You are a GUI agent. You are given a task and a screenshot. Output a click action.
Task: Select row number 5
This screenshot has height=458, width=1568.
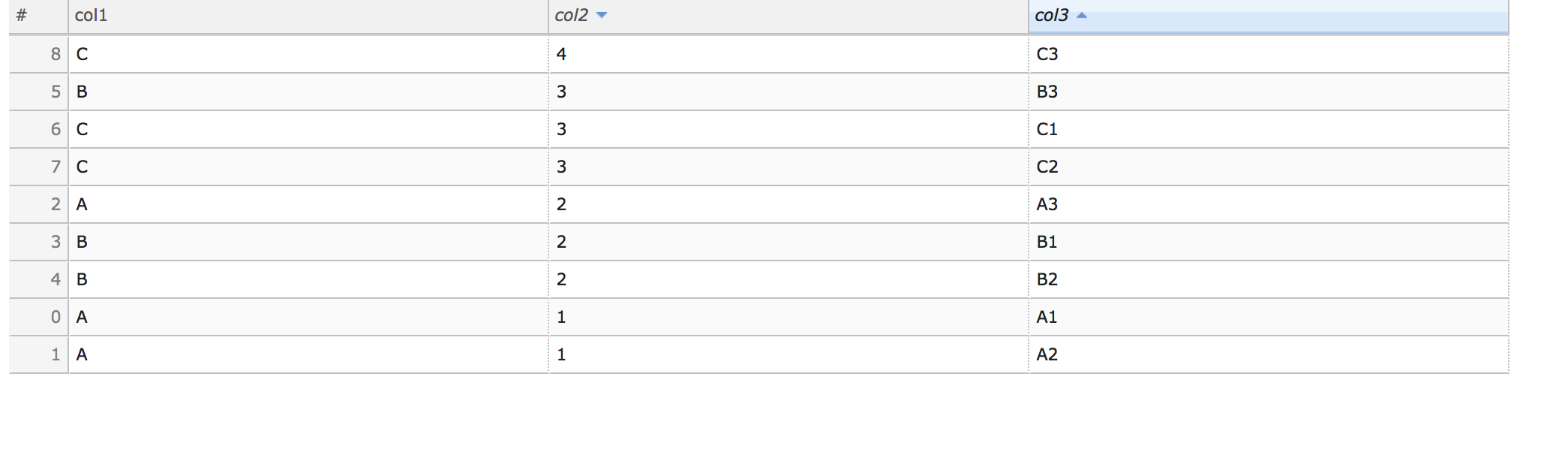point(54,92)
